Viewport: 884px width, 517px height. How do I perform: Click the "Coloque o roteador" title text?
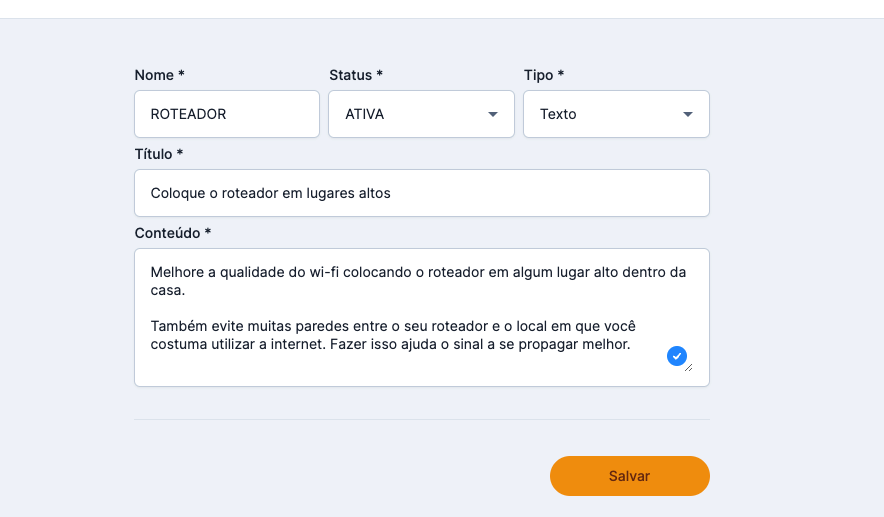click(270, 193)
